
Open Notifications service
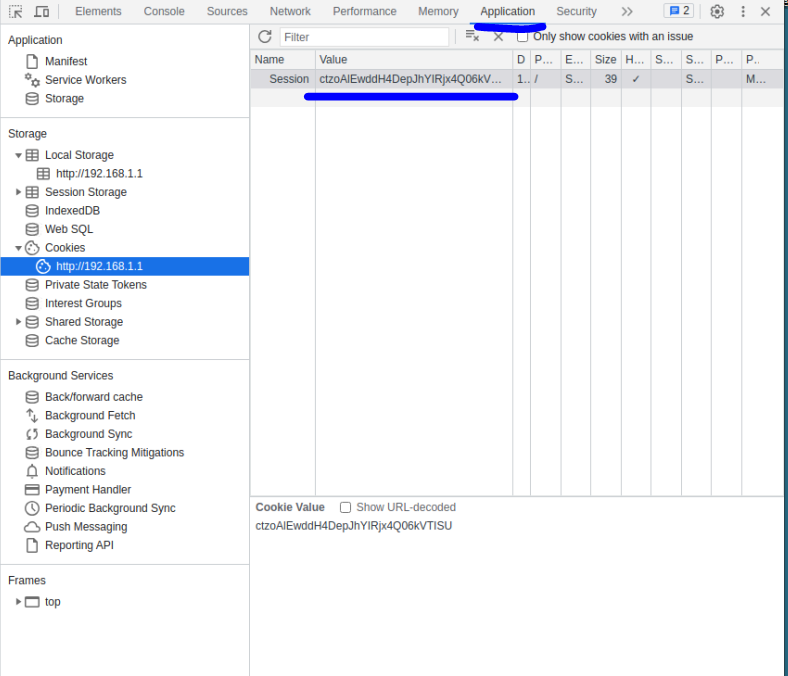[x=75, y=471]
